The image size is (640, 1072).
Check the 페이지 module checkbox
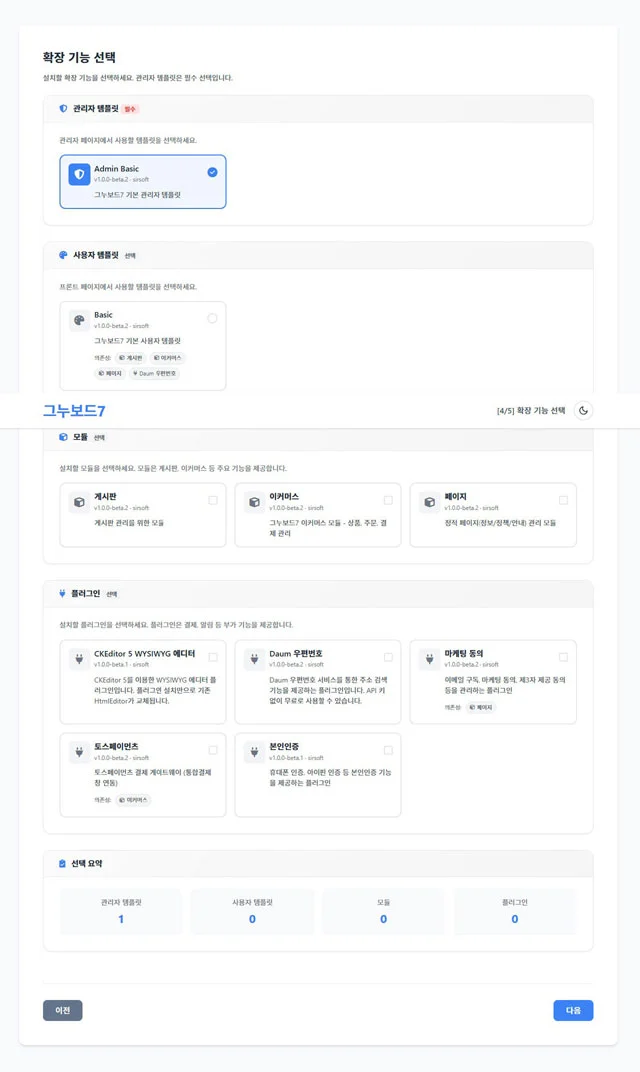coord(563,500)
